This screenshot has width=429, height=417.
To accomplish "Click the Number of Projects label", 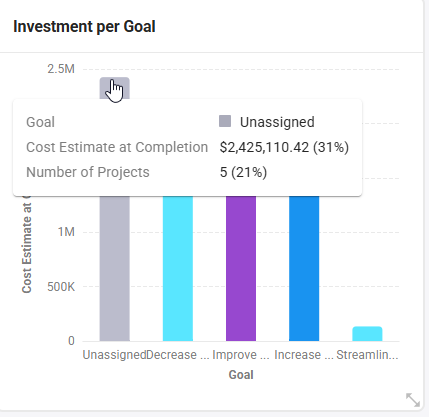I will (88, 172).
